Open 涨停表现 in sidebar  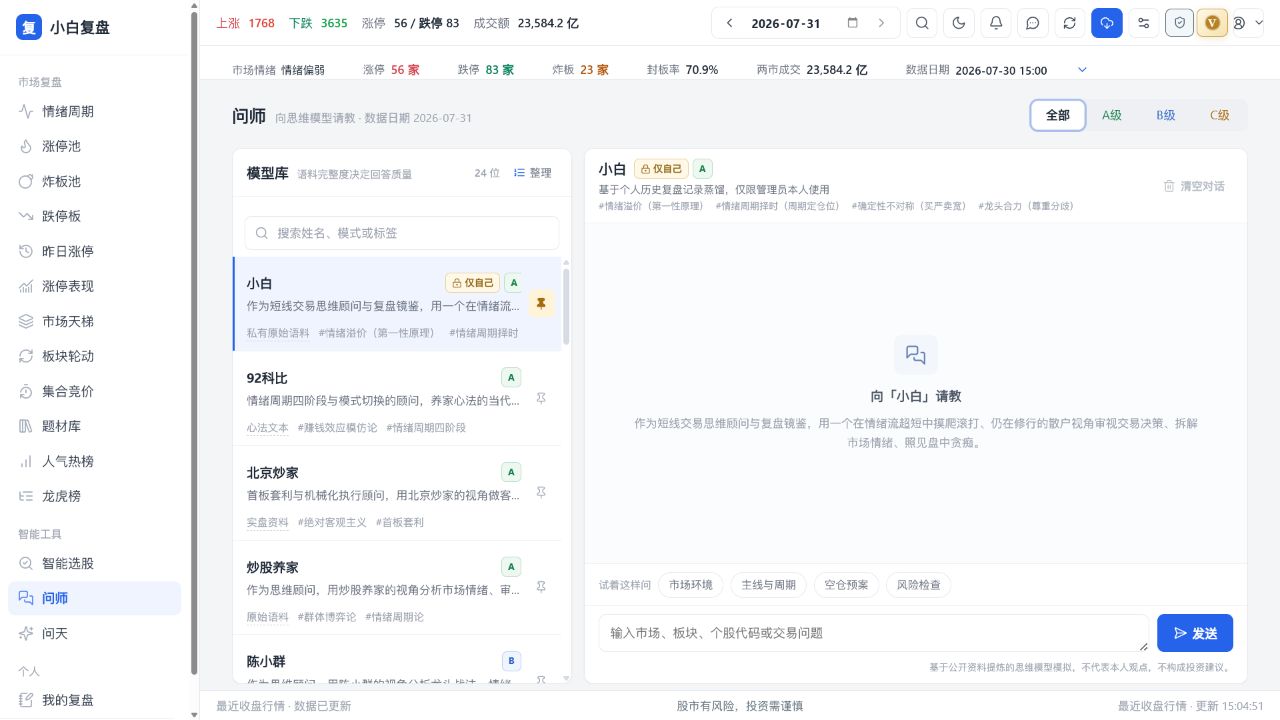[x=94, y=287]
